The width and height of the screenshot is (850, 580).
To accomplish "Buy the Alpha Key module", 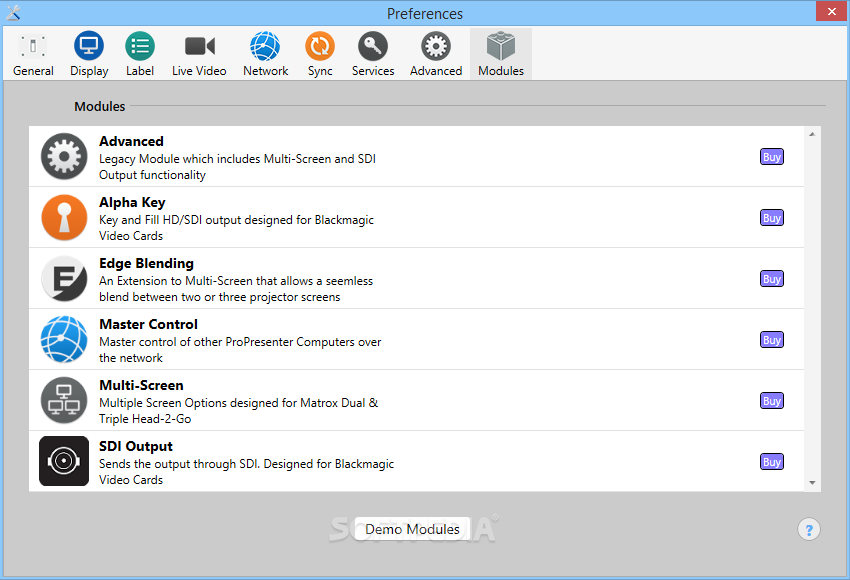I will click(771, 218).
